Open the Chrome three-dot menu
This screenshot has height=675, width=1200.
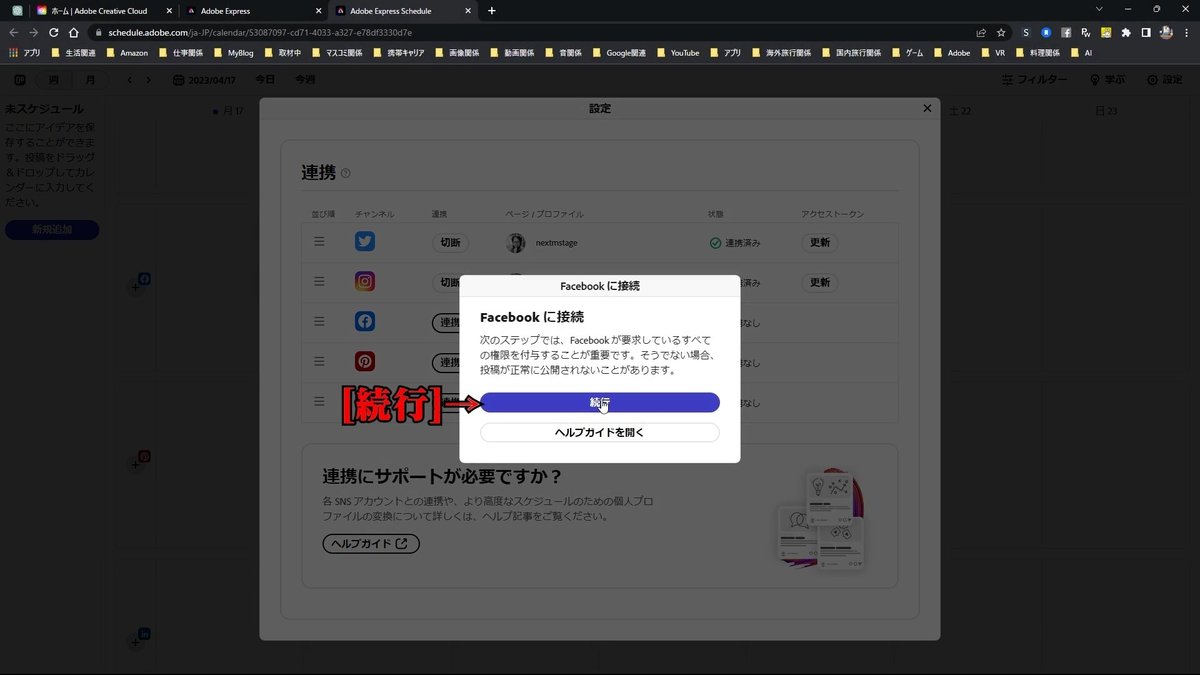pyautogui.click(x=1187, y=32)
